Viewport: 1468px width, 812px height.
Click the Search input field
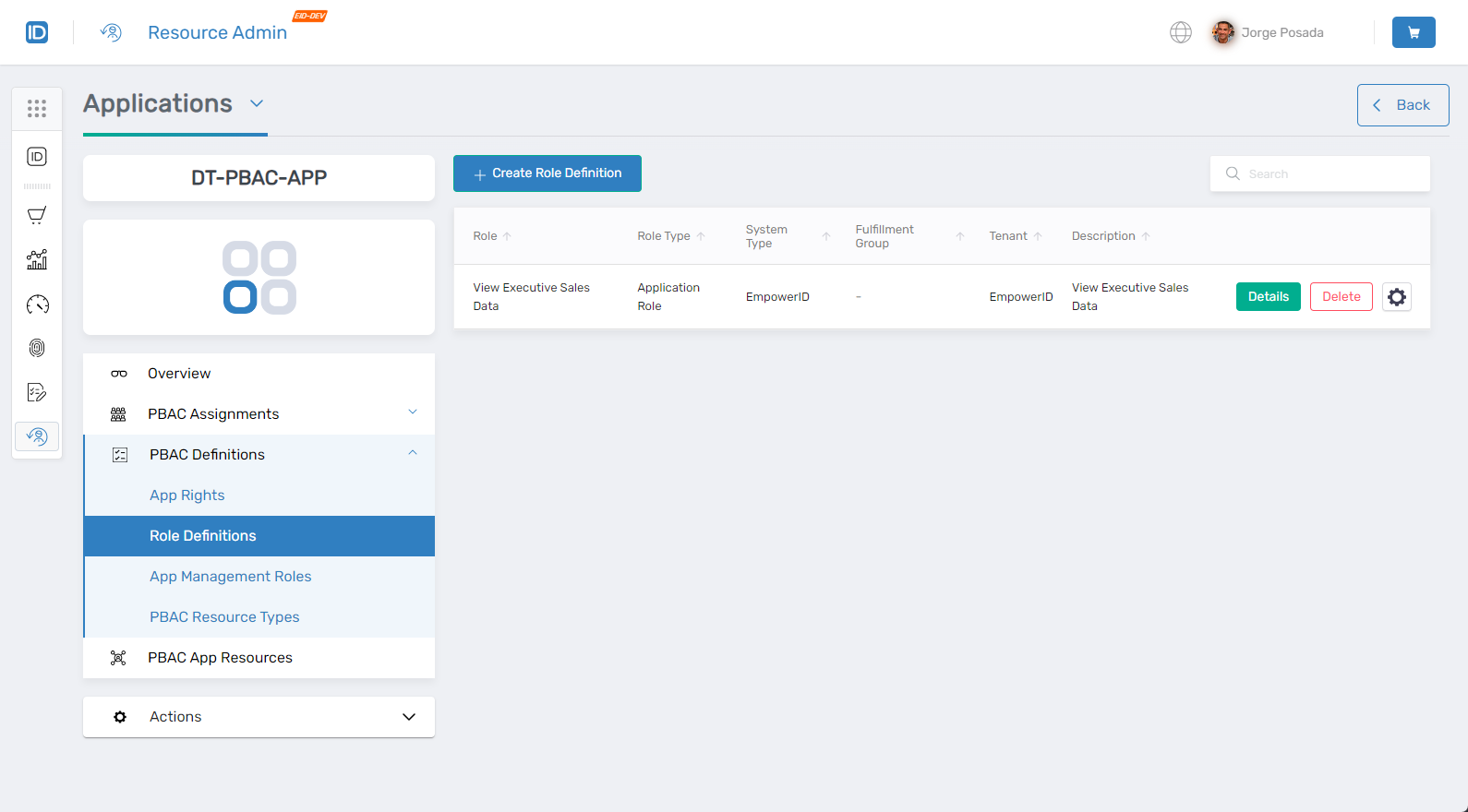(1330, 173)
